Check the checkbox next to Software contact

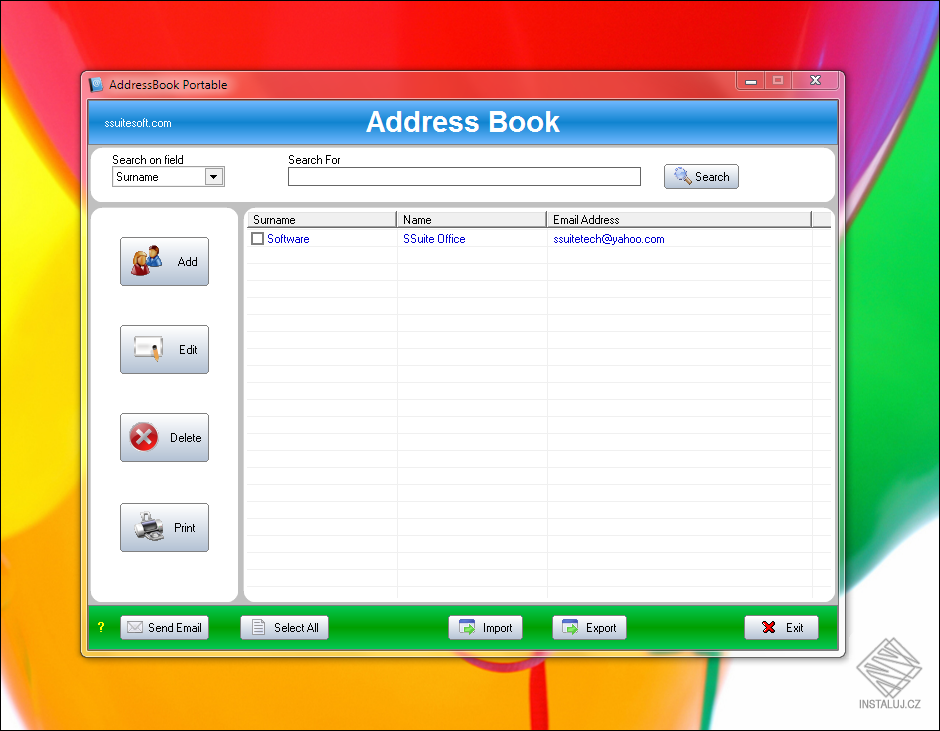click(x=257, y=238)
